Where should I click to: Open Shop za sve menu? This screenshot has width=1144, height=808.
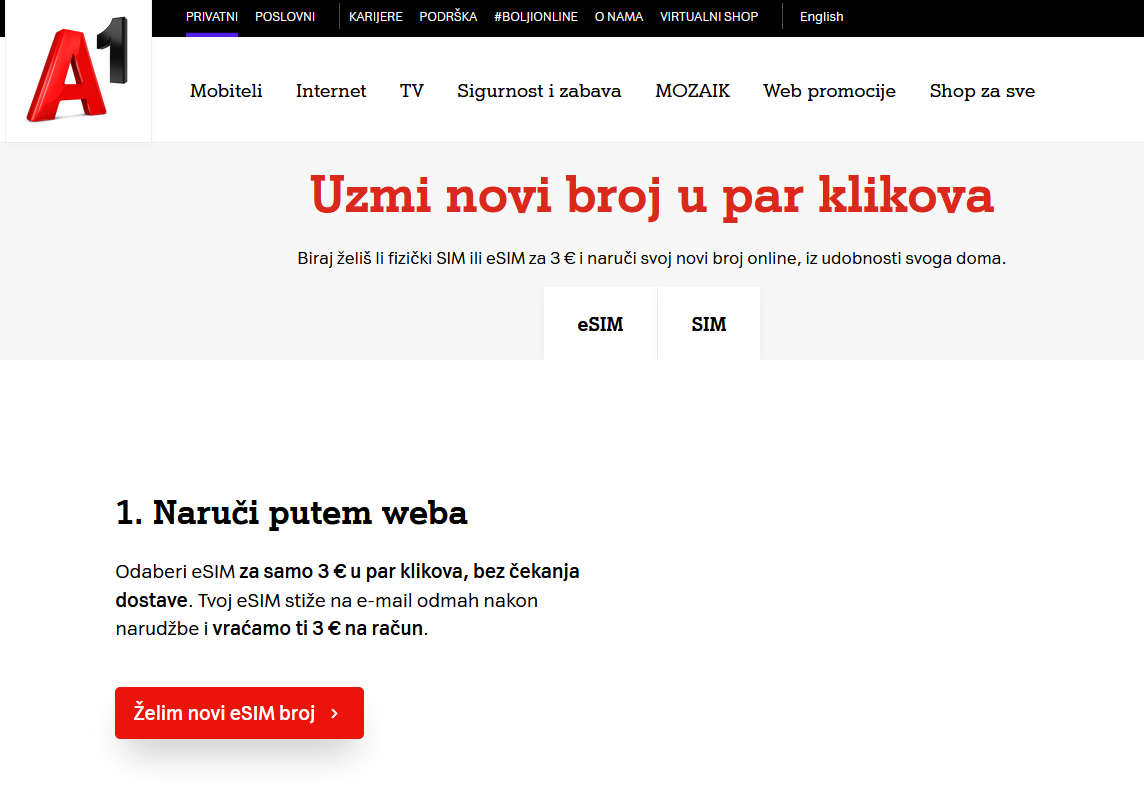[x=982, y=91]
